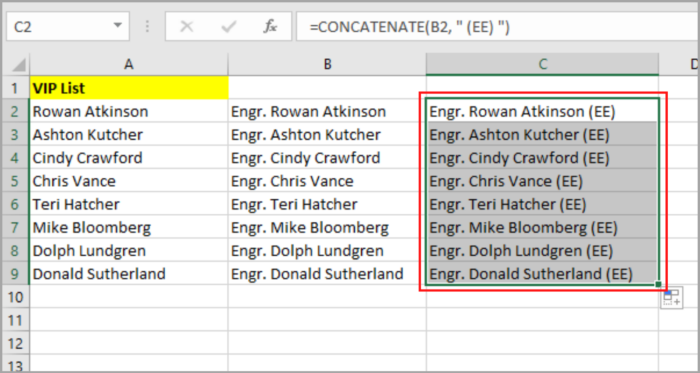Select column A header

[x=129, y=65]
